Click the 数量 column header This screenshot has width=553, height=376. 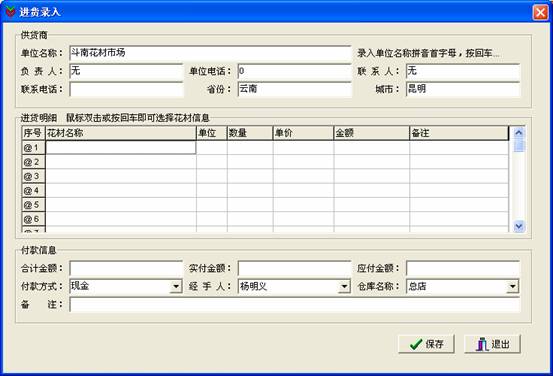250,133
